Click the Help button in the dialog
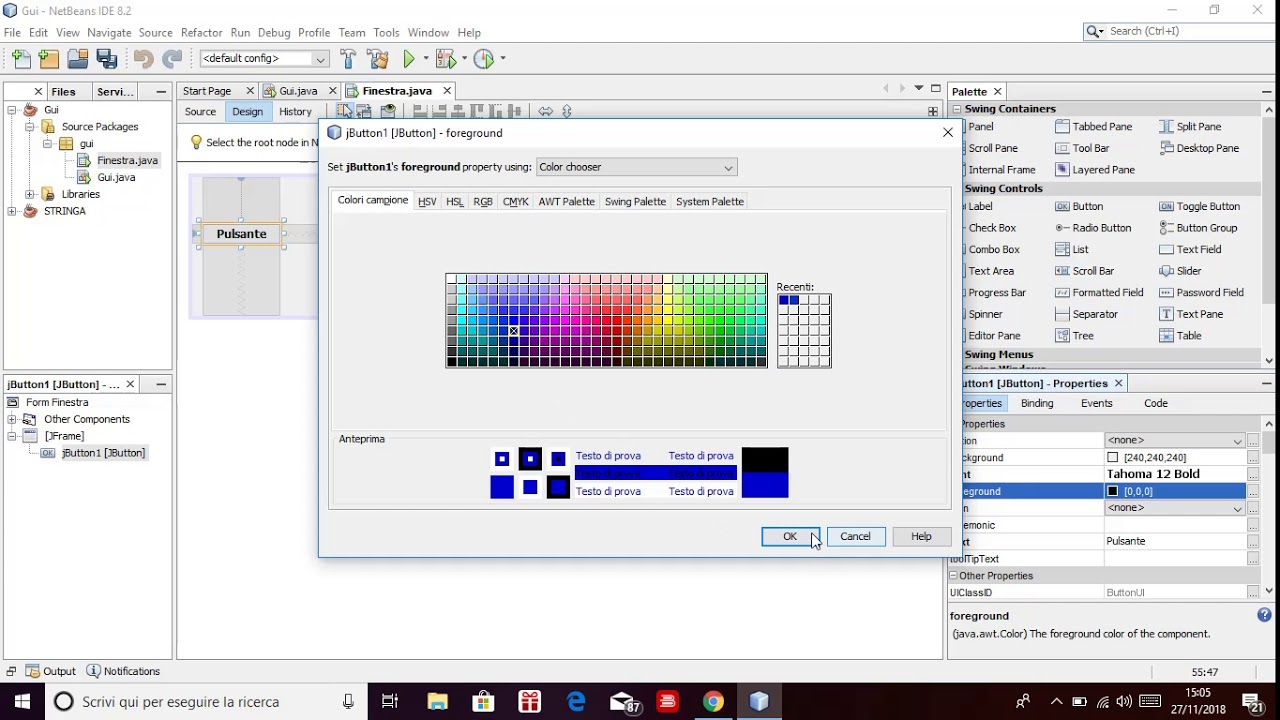The width and height of the screenshot is (1280, 720). click(x=921, y=537)
